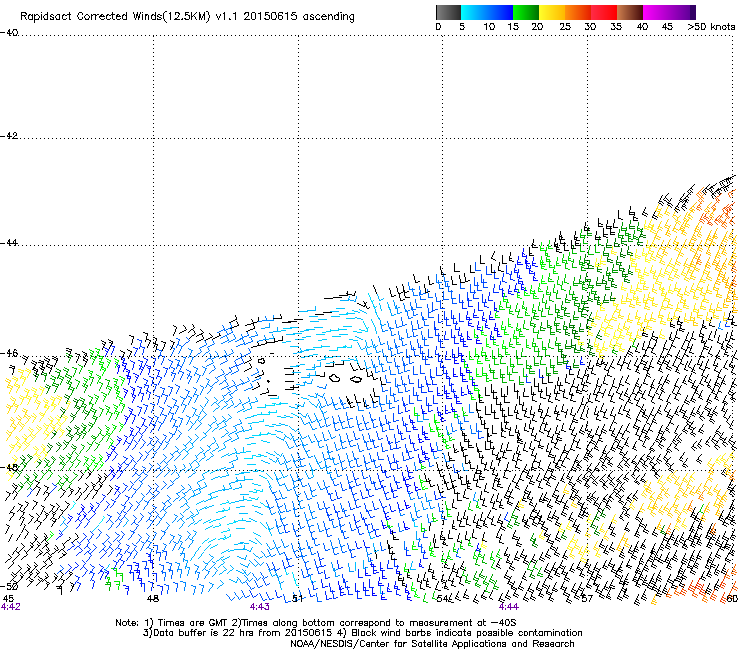Click the purple 4:43 time stamp
This screenshot has height=650, width=740.
[x=260, y=607]
